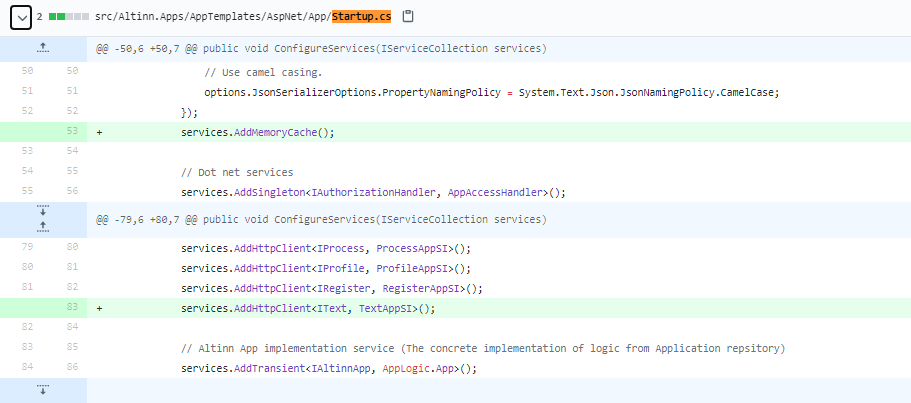Select old line number 50
The image size is (911, 403).
click(x=27, y=71)
